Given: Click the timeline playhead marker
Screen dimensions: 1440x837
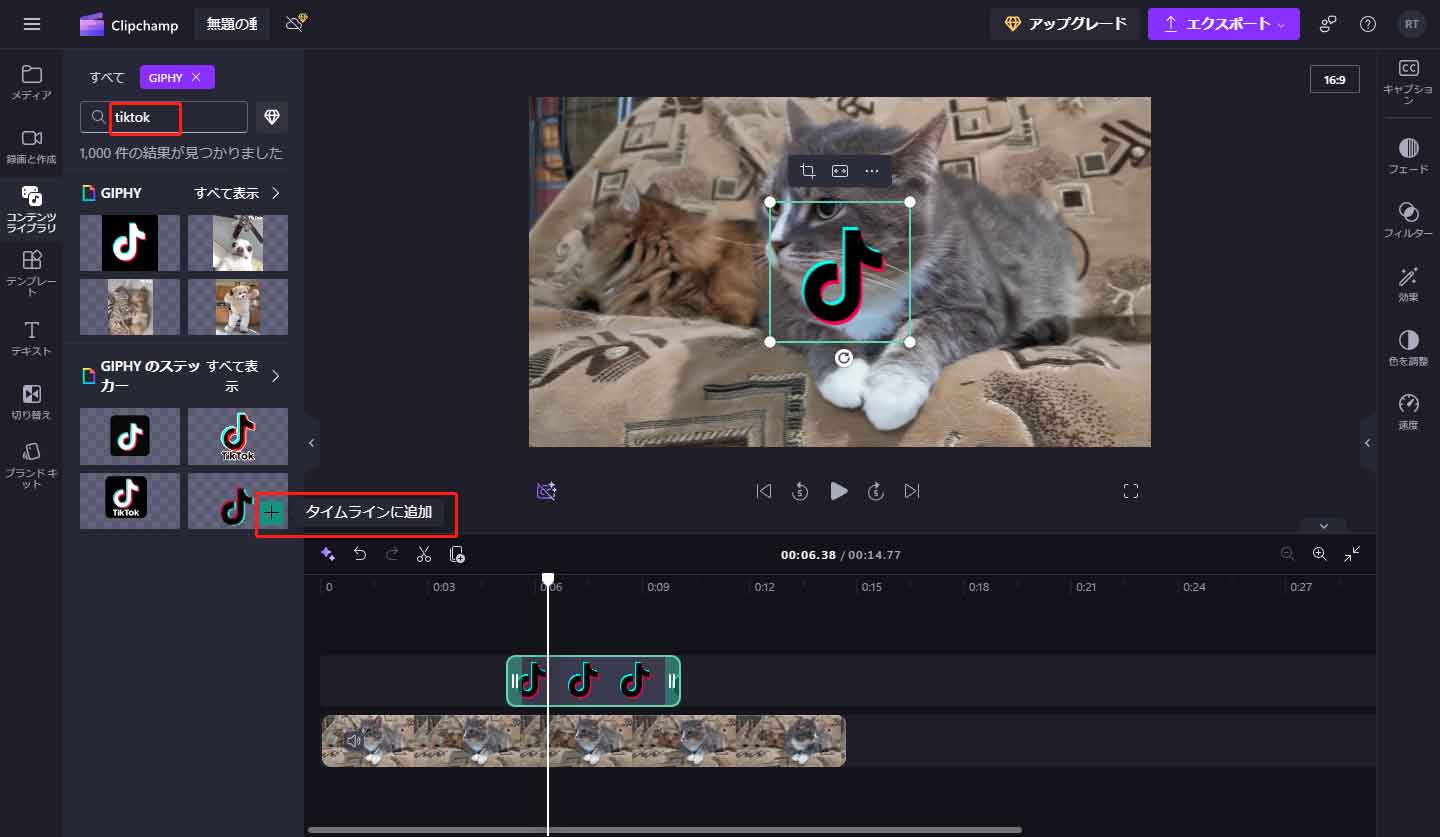Looking at the screenshot, I should pos(548,579).
